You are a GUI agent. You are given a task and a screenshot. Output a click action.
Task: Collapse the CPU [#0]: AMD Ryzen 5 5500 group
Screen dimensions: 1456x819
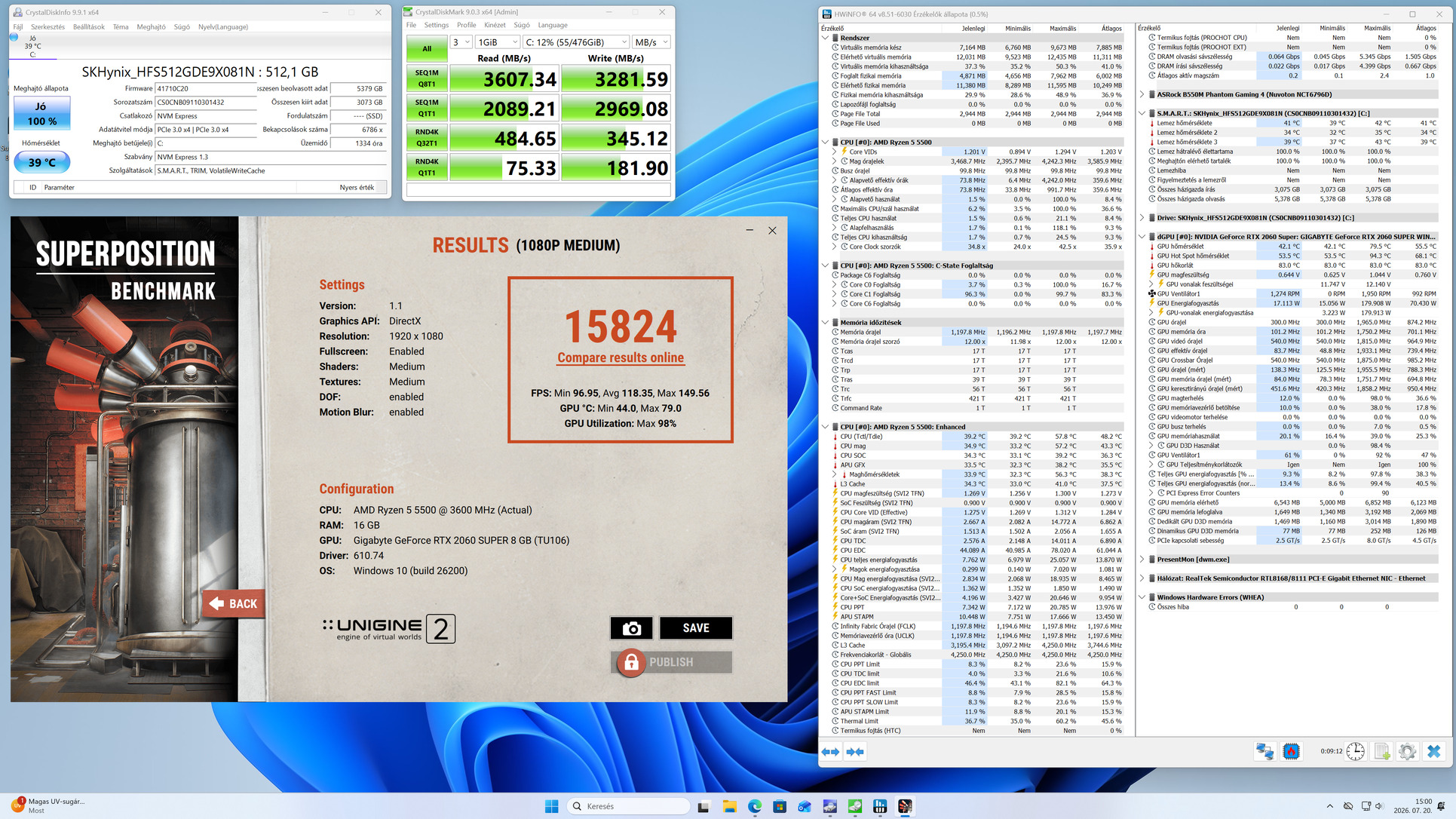click(x=825, y=142)
